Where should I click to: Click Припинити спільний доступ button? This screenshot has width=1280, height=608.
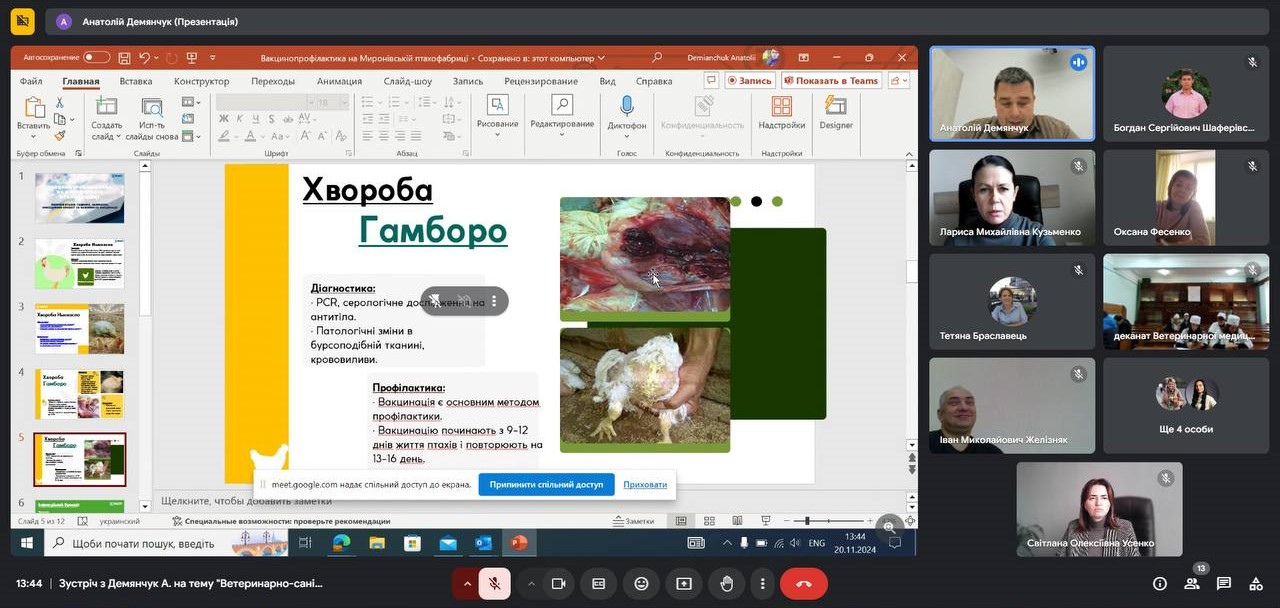point(546,485)
